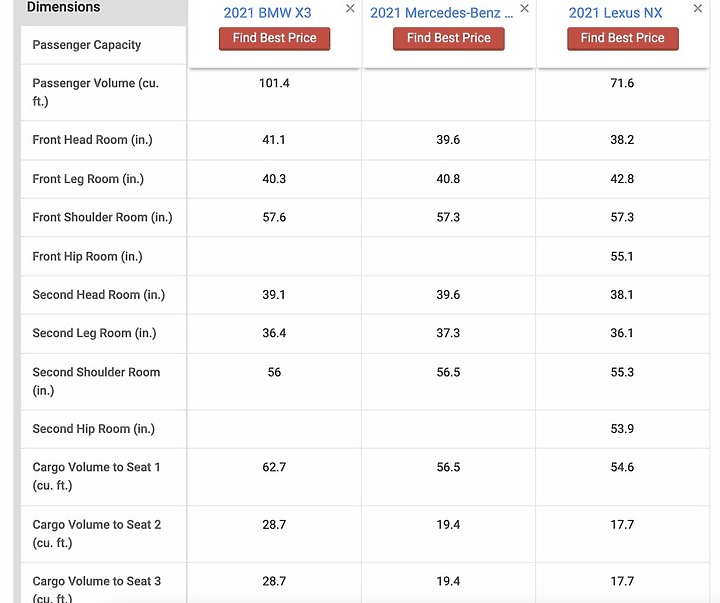The width and height of the screenshot is (720, 603).
Task: Remove the 2021 BMW X3 from comparison
Action: point(350,8)
